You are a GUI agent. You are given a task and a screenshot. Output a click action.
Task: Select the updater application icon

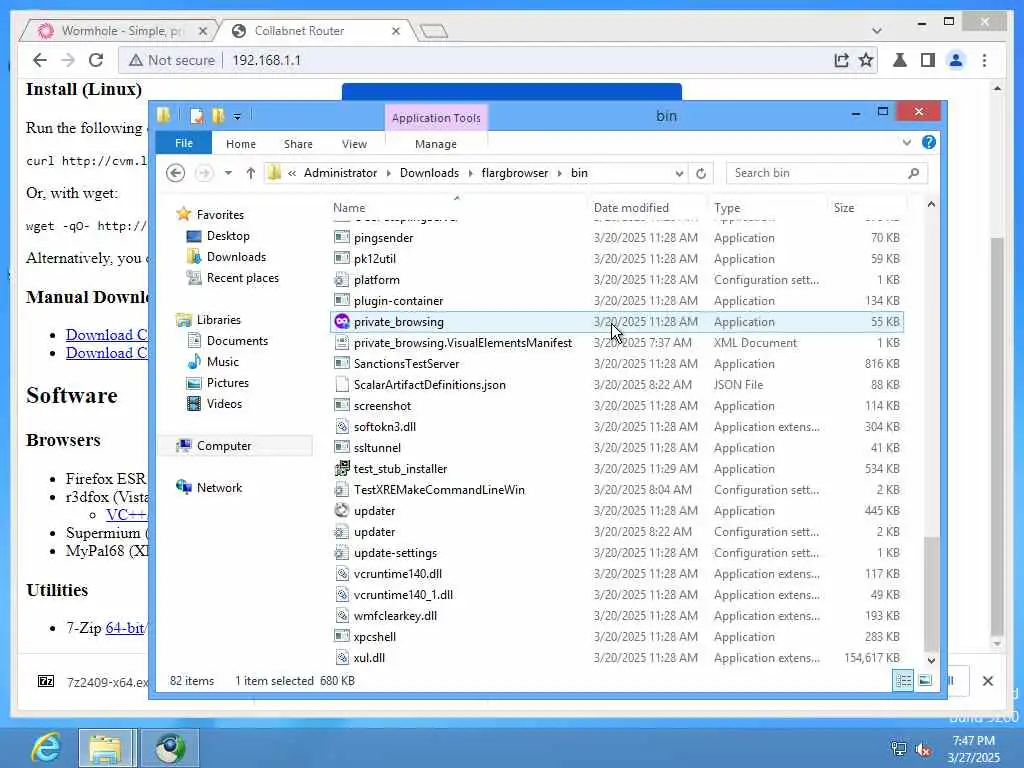click(x=342, y=510)
